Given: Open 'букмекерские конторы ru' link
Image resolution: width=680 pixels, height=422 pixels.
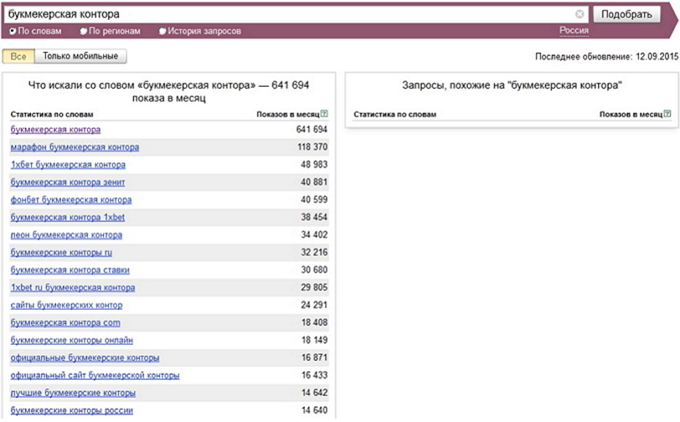Looking at the screenshot, I should (61, 252).
